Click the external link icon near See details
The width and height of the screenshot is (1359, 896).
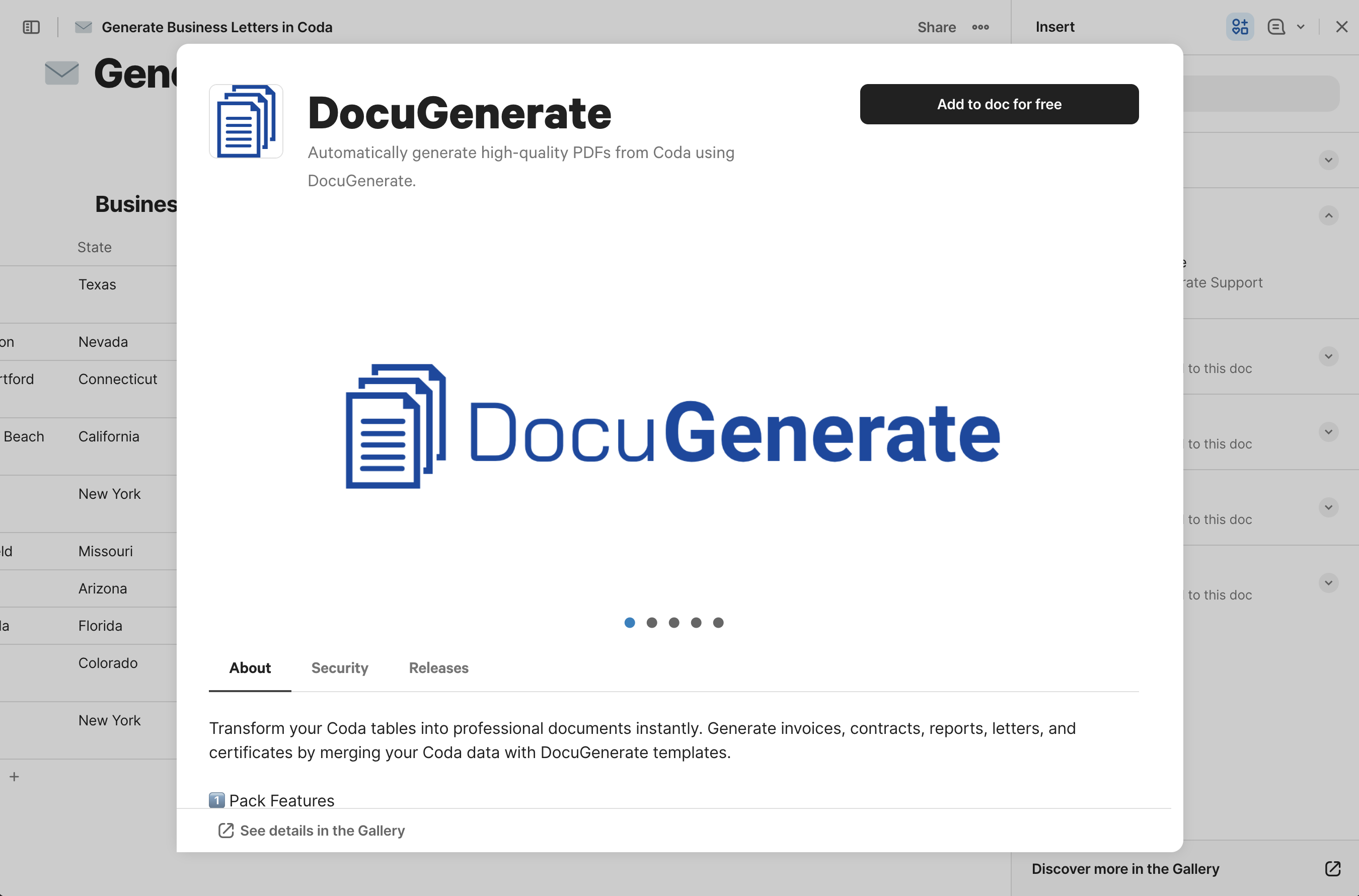pyautogui.click(x=225, y=830)
